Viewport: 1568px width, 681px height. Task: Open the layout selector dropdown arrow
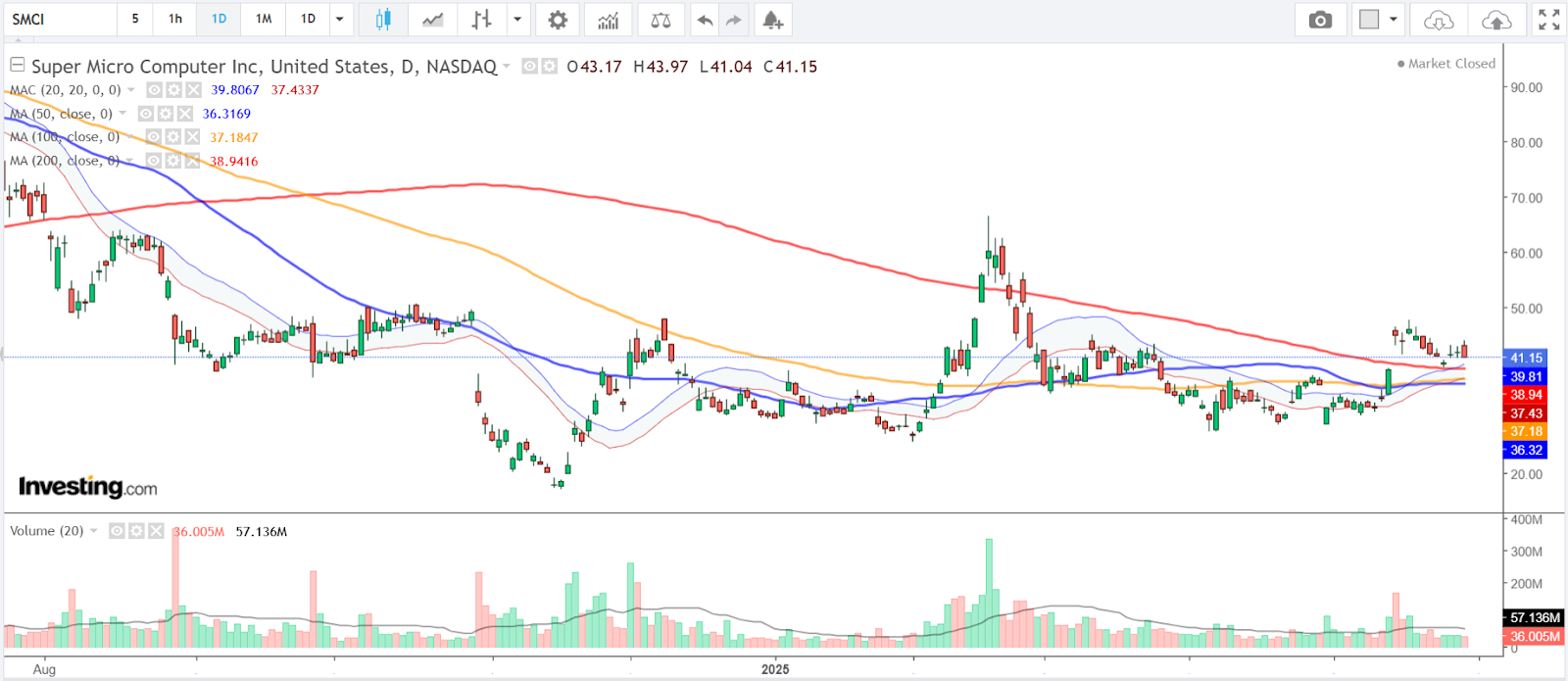(x=1393, y=20)
